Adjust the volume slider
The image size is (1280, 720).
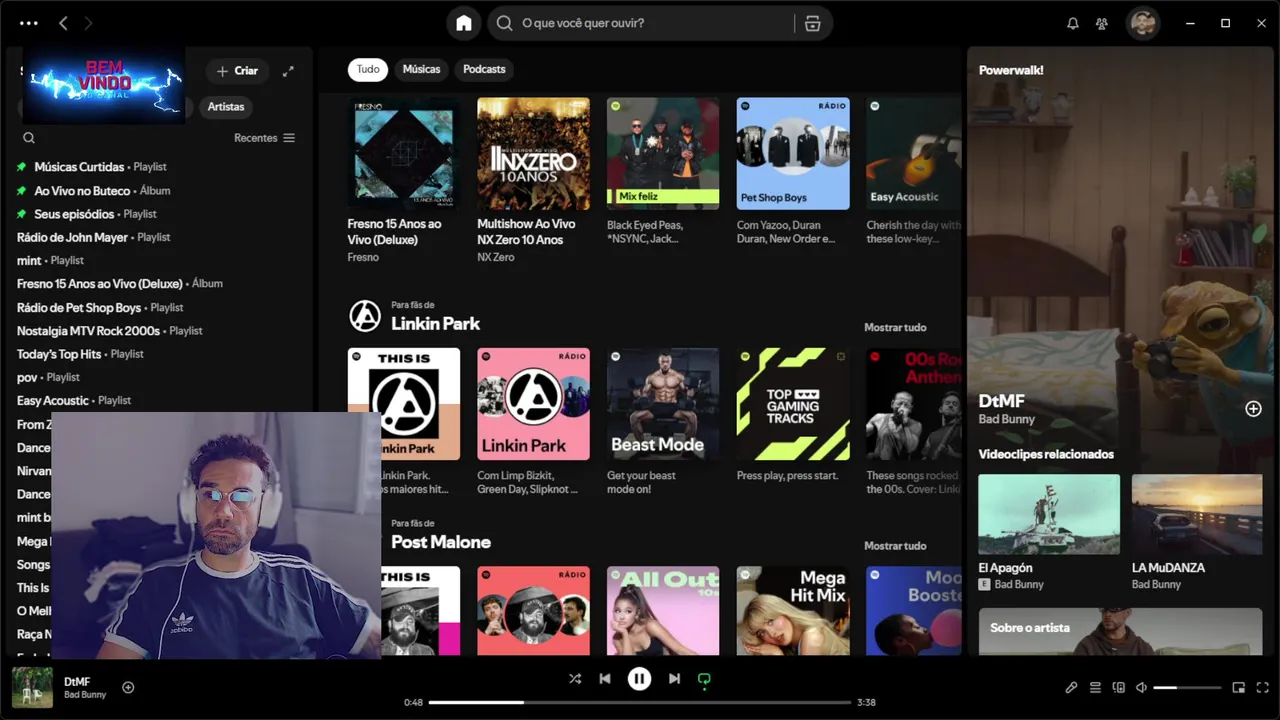click(x=1187, y=688)
